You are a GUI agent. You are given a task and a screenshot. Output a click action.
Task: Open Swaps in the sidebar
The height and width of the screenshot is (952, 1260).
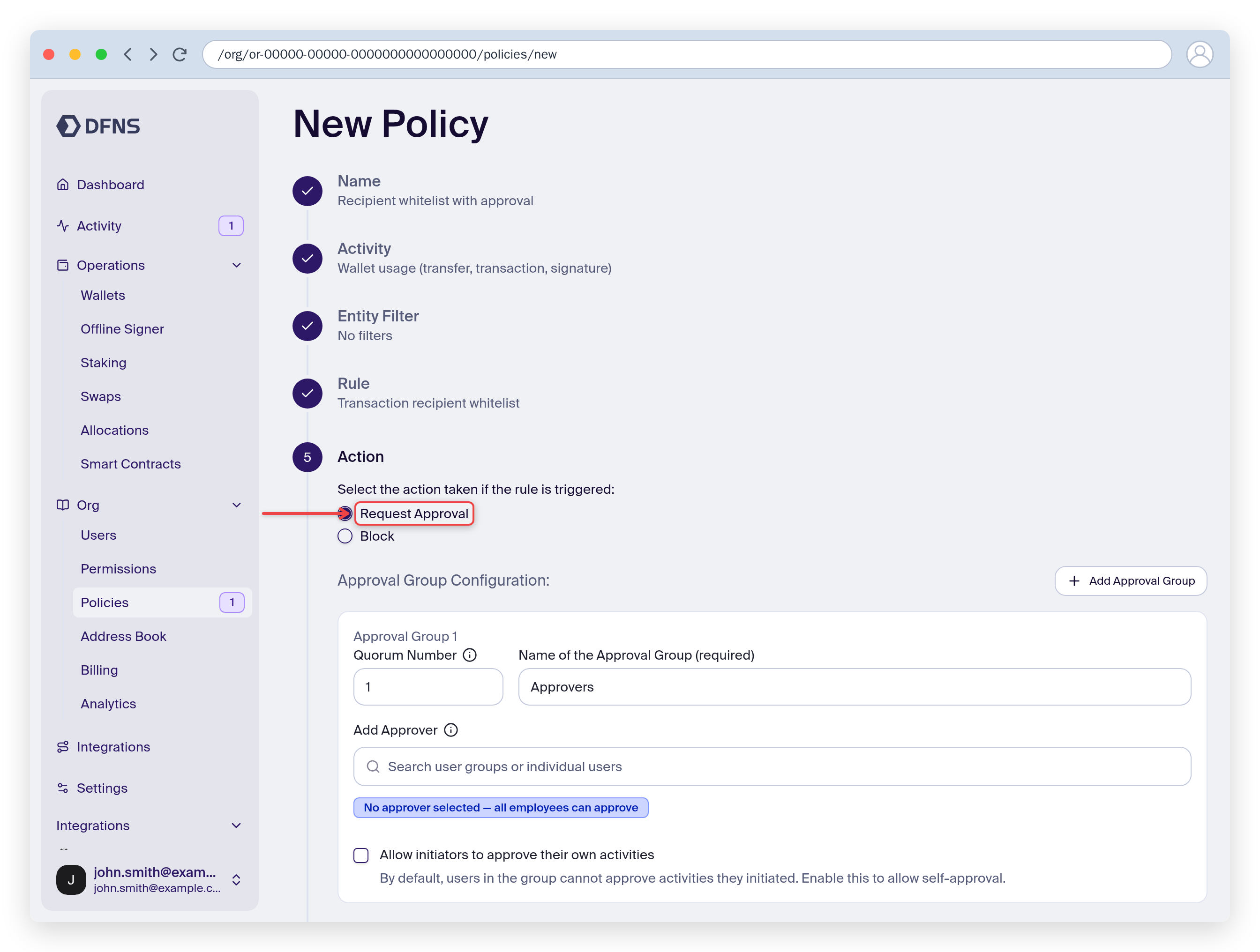(x=100, y=396)
